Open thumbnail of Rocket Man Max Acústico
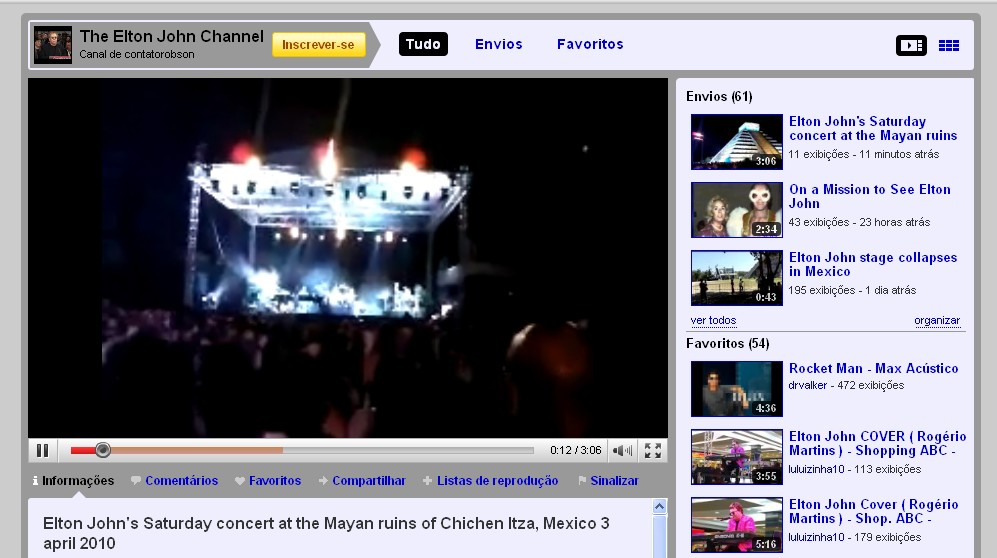 [x=737, y=389]
